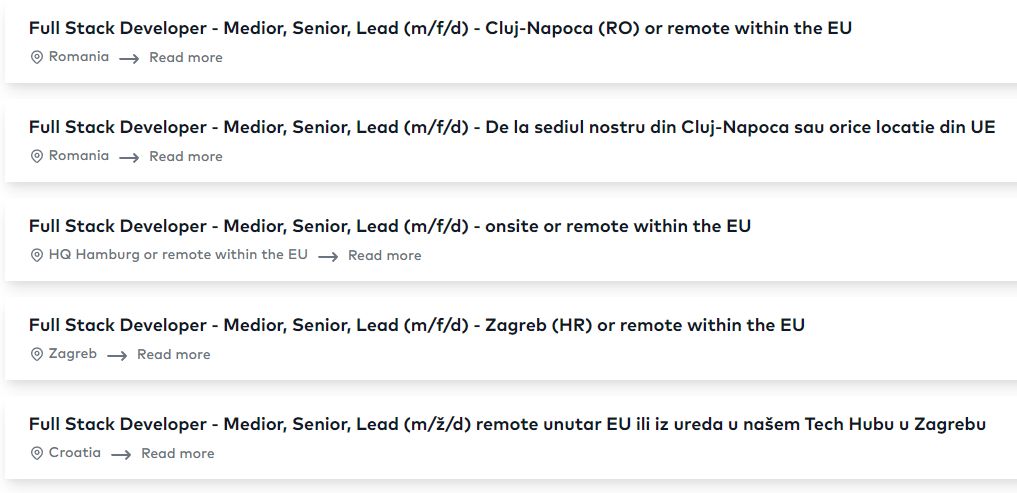Open the Zagreb (HR) Full Stack Developer title
The width and height of the screenshot is (1017, 493).
pos(417,325)
